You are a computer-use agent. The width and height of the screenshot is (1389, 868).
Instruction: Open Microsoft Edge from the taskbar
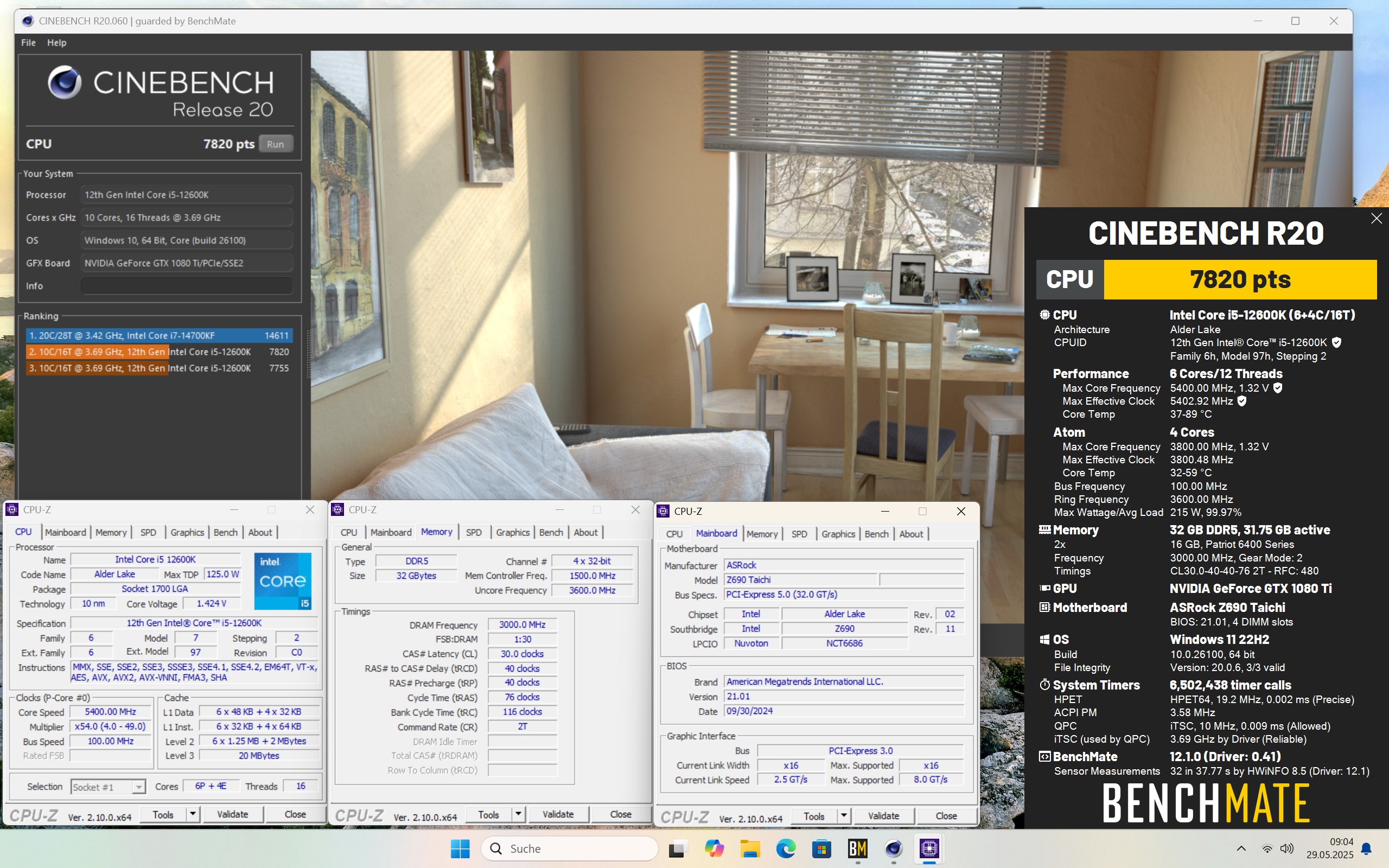tap(786, 848)
